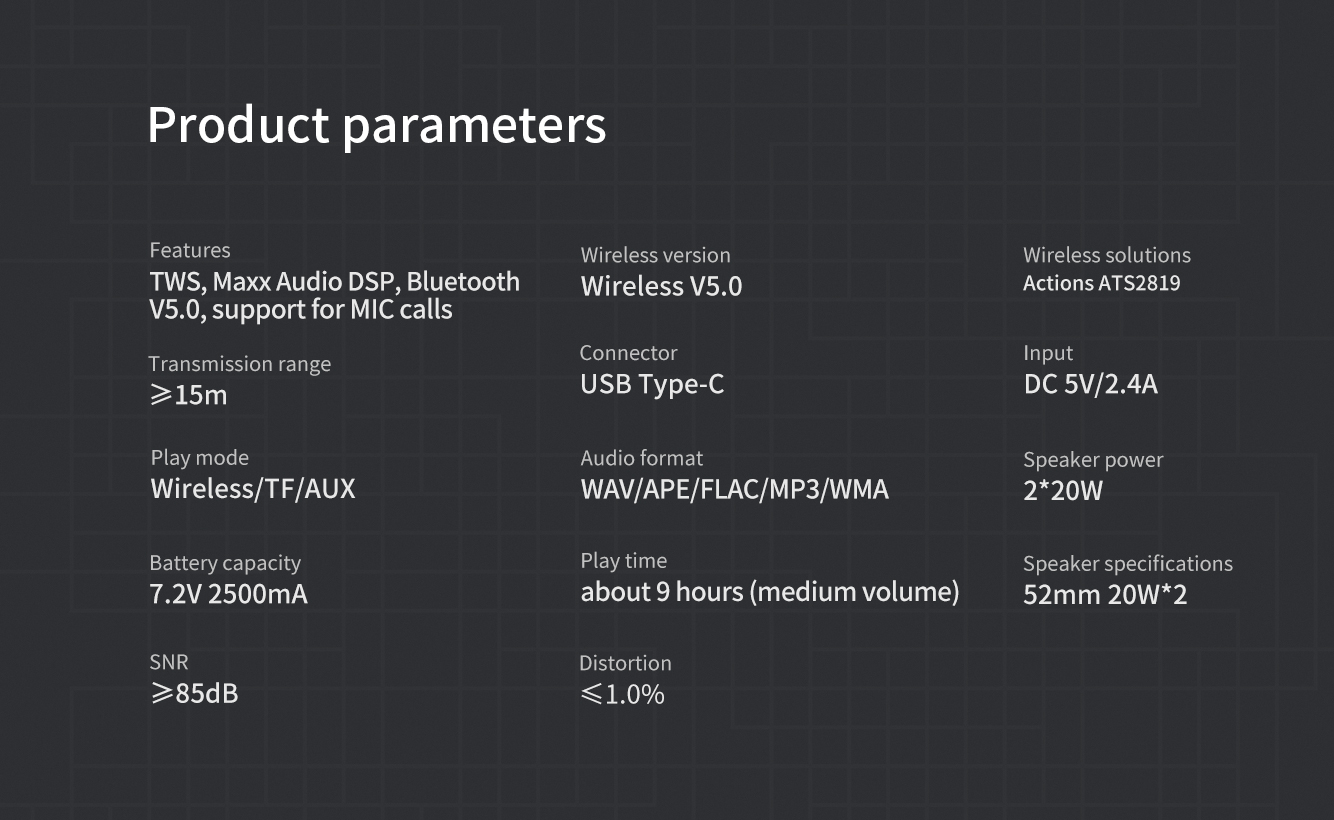Viewport: 1334px width, 820px height.
Task: Select the WAV/APE/FLAC/MP3/WMA format text
Action: 734,489
